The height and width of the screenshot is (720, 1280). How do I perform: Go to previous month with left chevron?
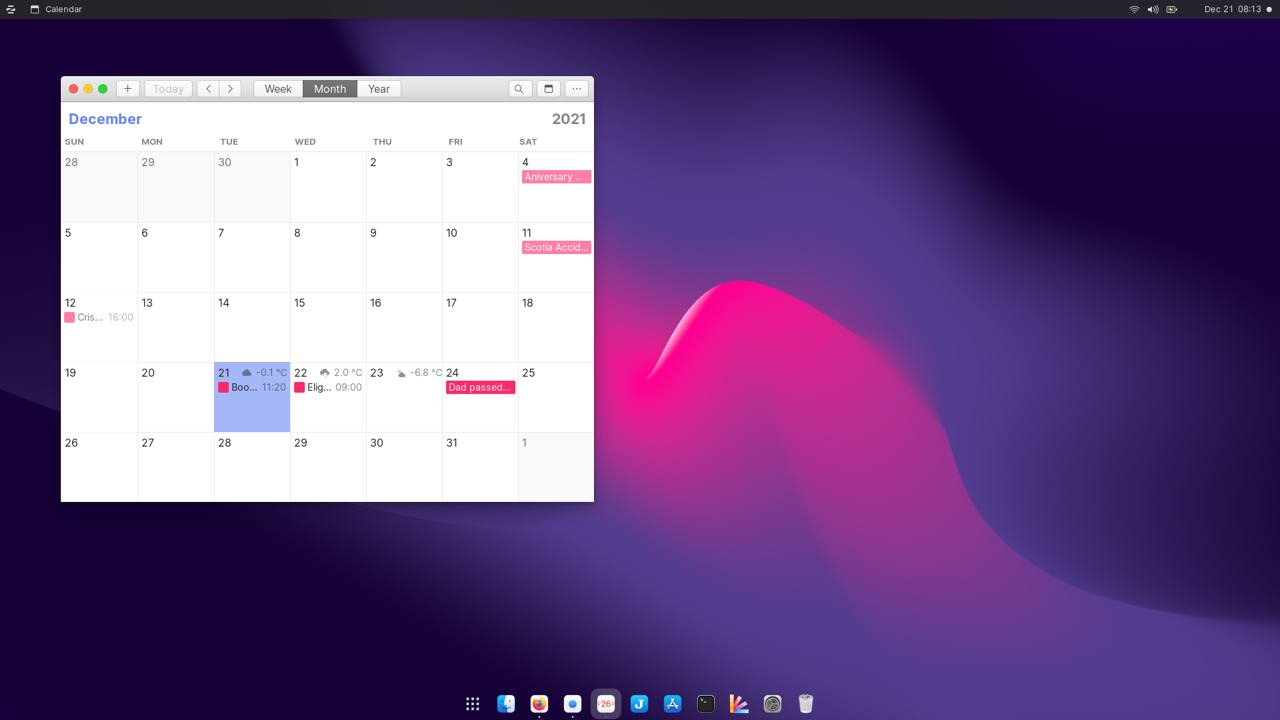pos(208,89)
